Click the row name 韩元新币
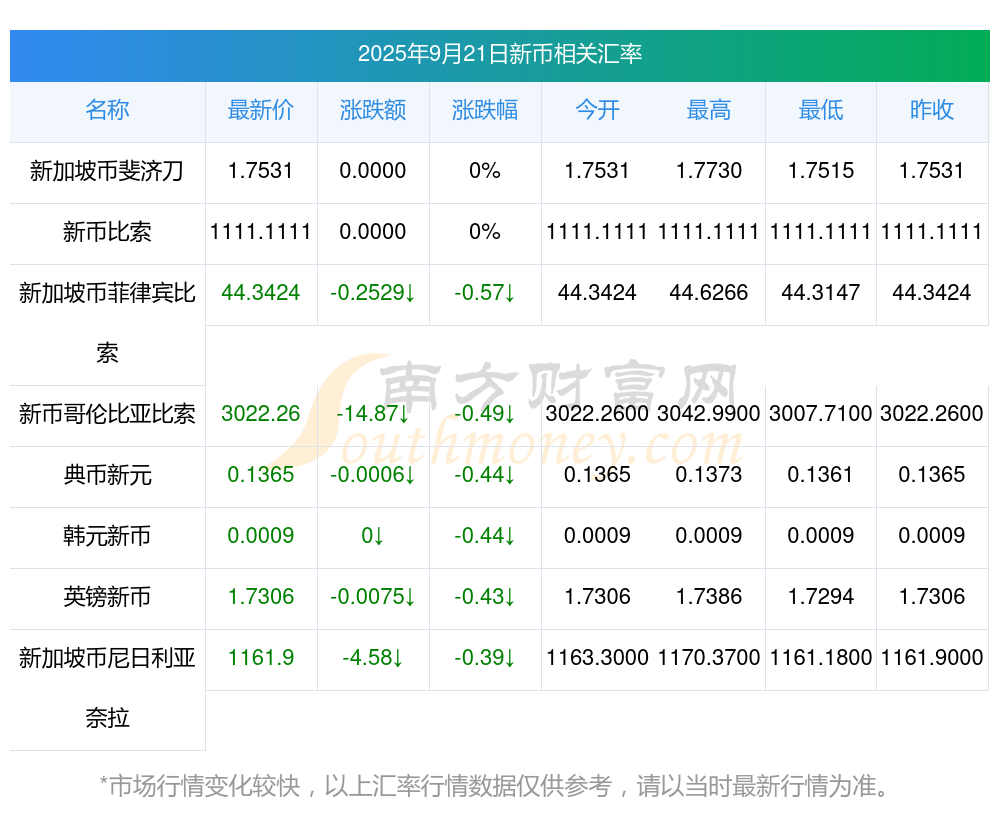The width and height of the screenshot is (1000, 817). [x=107, y=536]
